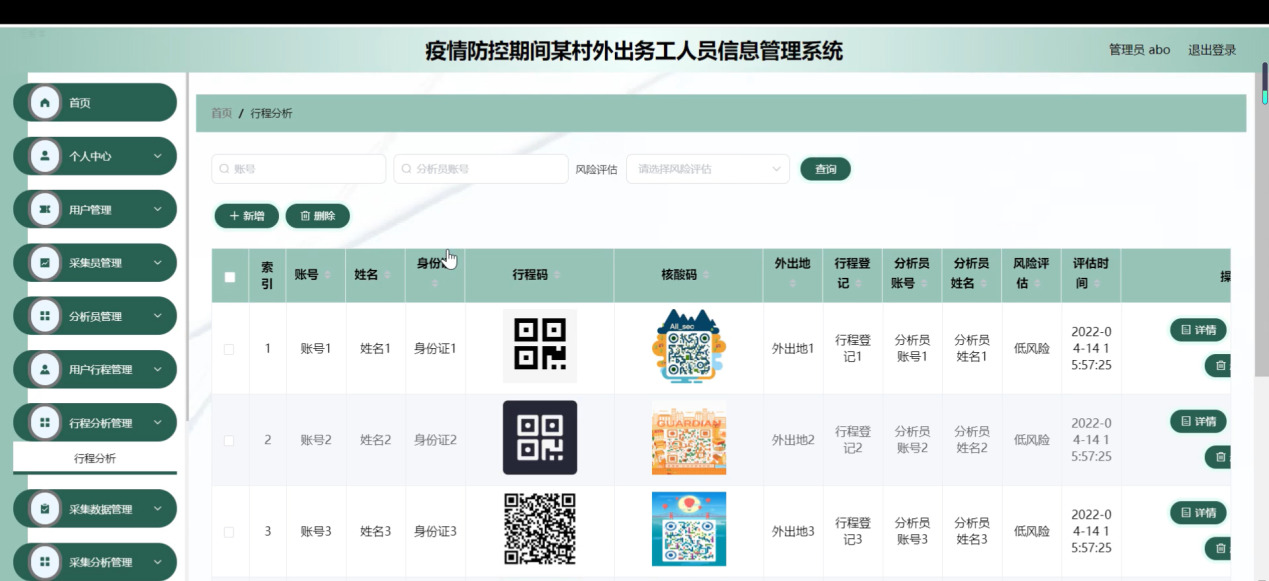The width and height of the screenshot is (1269, 581).
Task: Click the 用户管理 sidebar icon
Action: pos(44,210)
